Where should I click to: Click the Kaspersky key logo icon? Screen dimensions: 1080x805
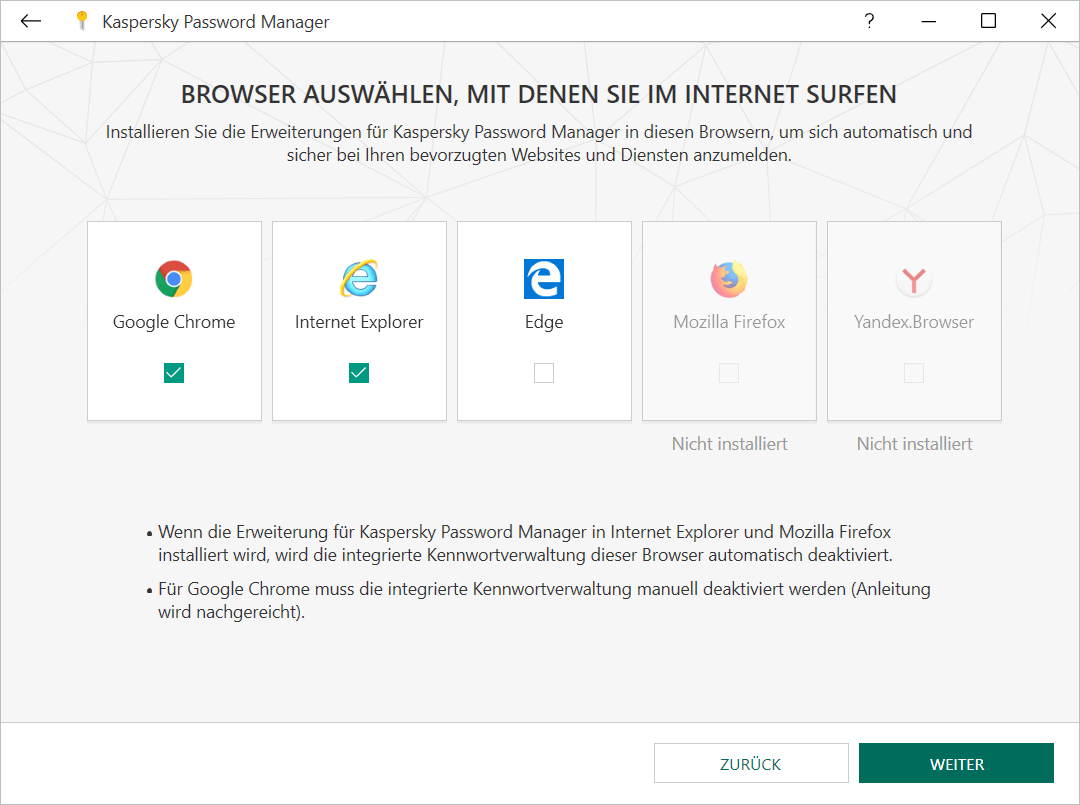click(x=81, y=21)
